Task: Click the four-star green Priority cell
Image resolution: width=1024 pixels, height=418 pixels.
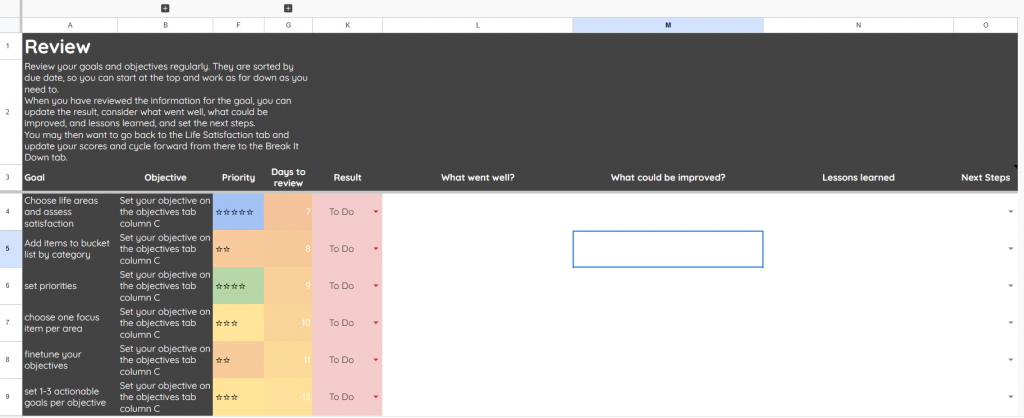Action: click(238, 286)
